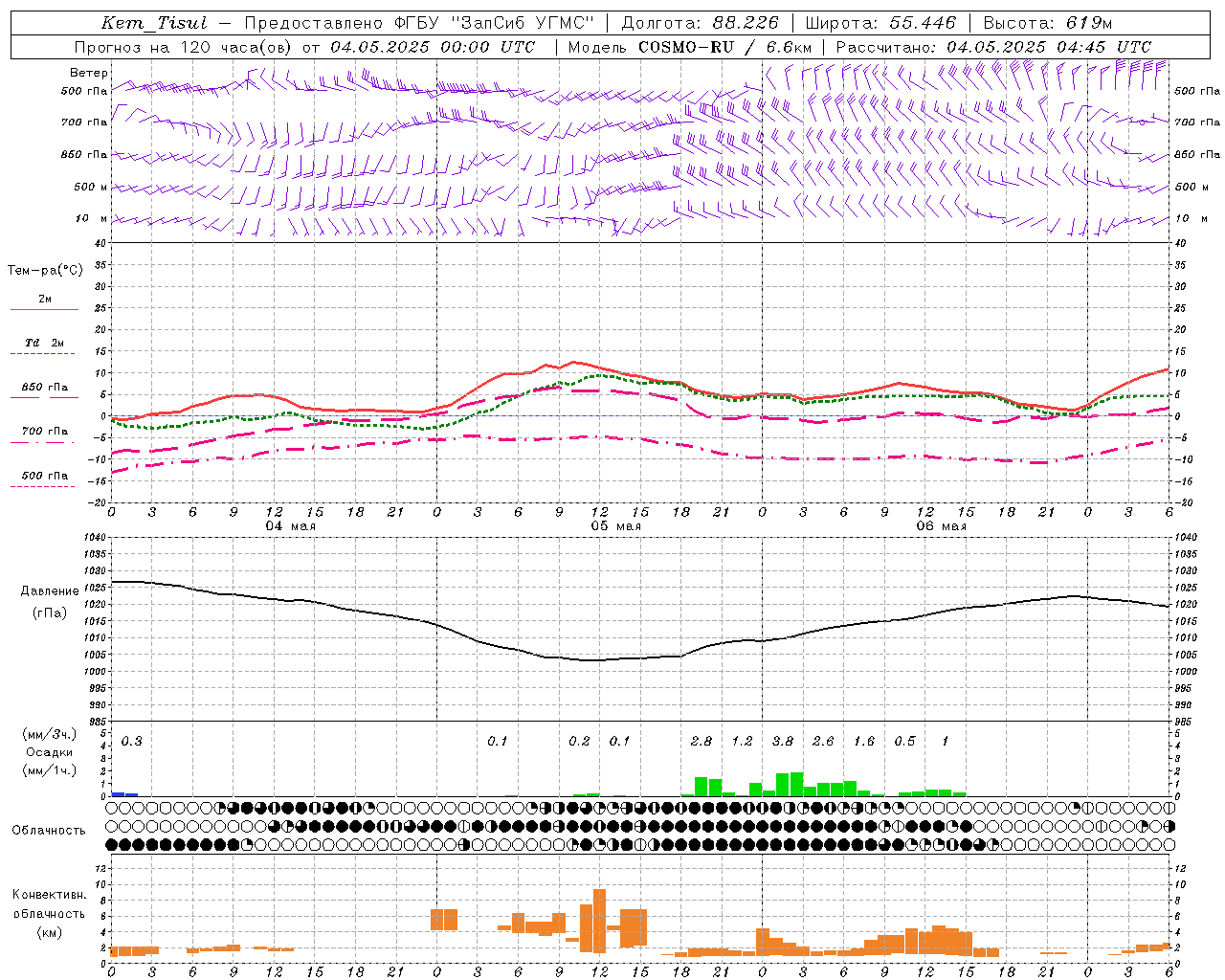Click the Осадки panel label
The width and height of the screenshot is (1225, 980).
pyautogui.click(x=50, y=752)
